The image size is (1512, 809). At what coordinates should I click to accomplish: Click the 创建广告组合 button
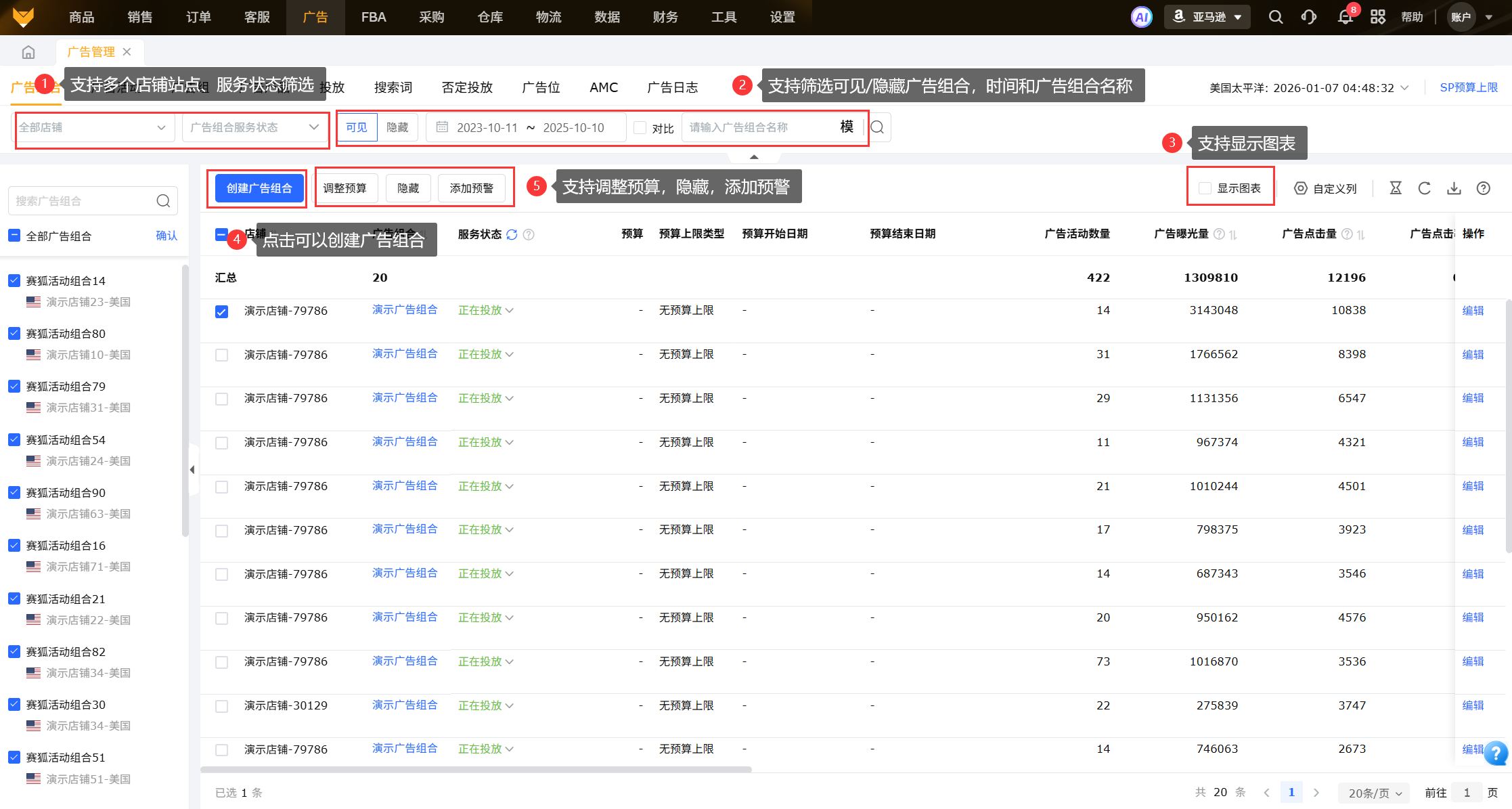tap(259, 188)
